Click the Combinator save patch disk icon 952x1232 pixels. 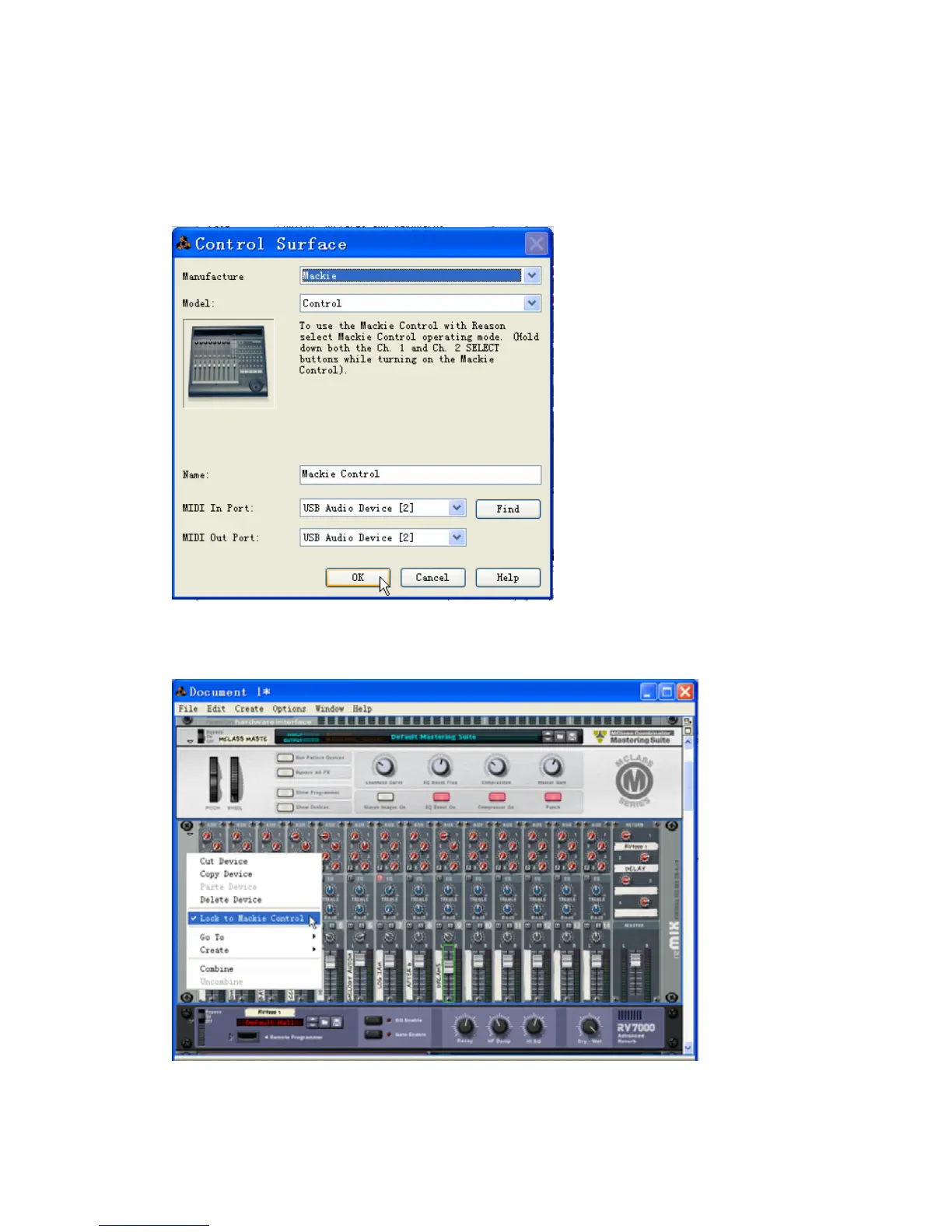coord(572,737)
